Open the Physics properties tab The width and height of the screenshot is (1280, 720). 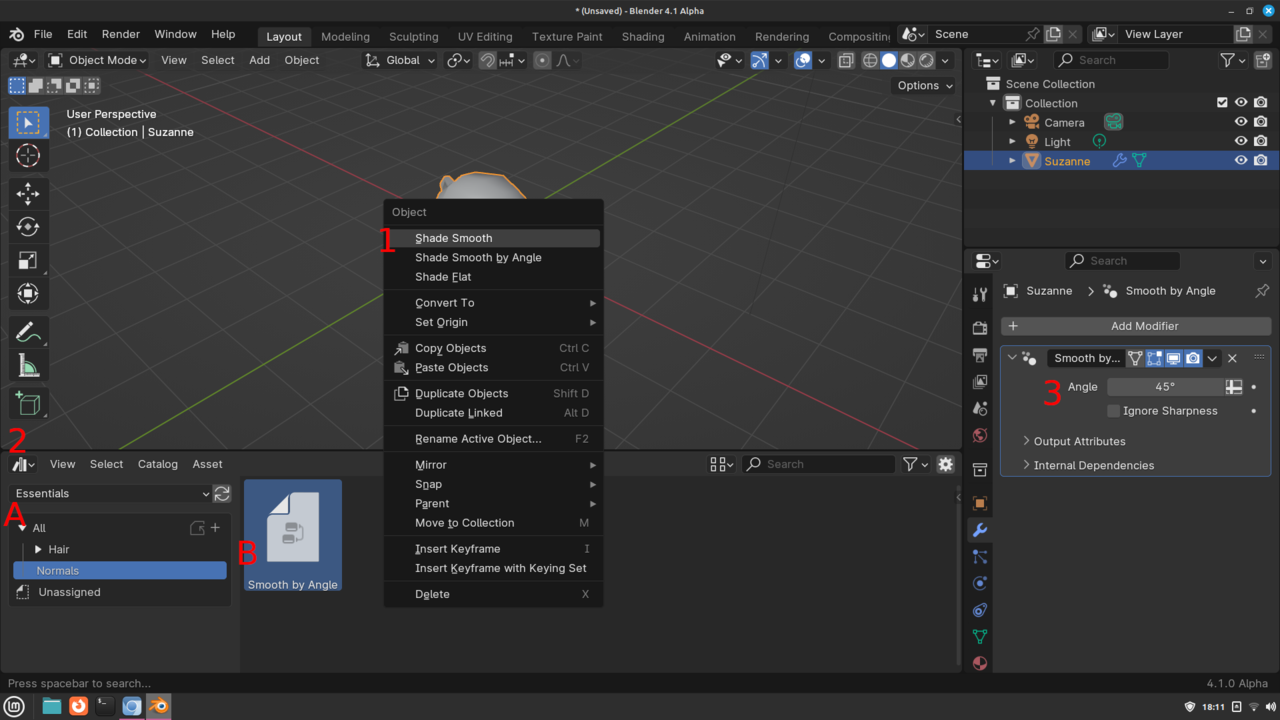(980, 583)
